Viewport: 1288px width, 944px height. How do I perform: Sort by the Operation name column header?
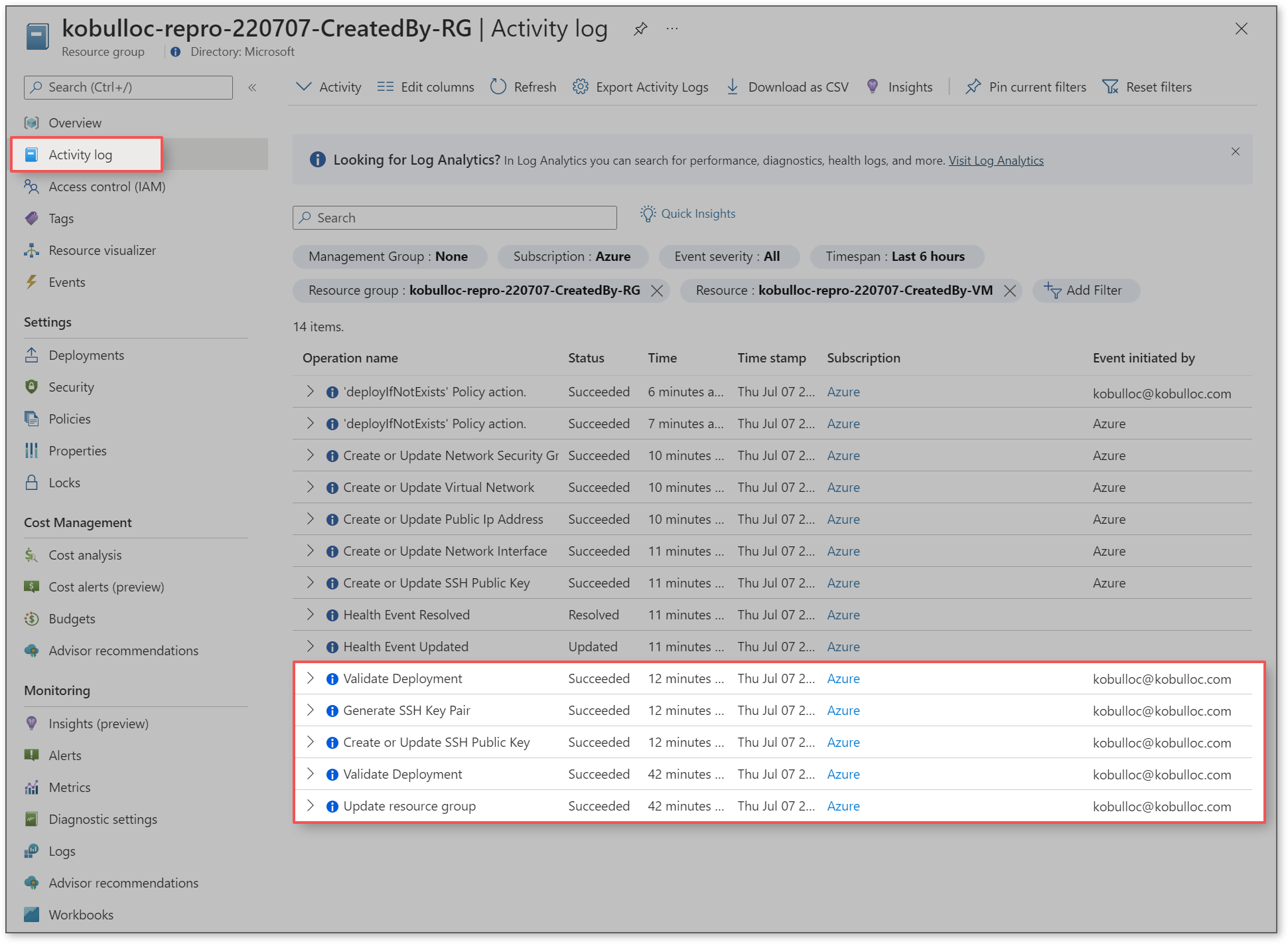(x=350, y=358)
